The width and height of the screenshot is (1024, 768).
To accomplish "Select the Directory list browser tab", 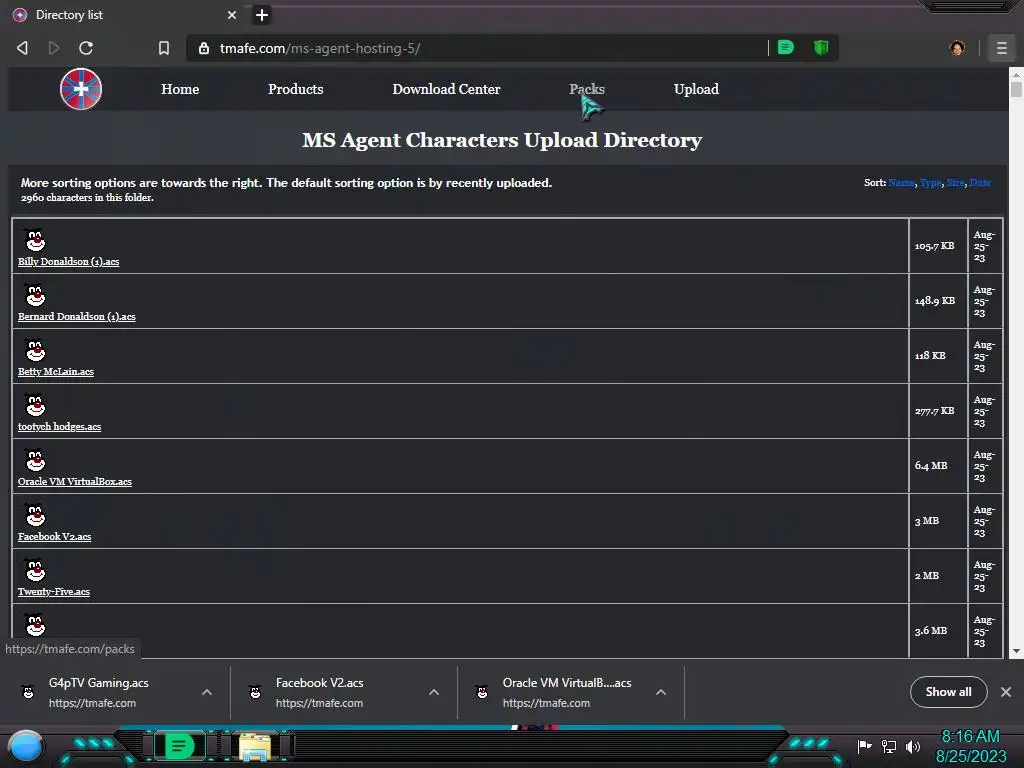I will click(124, 14).
